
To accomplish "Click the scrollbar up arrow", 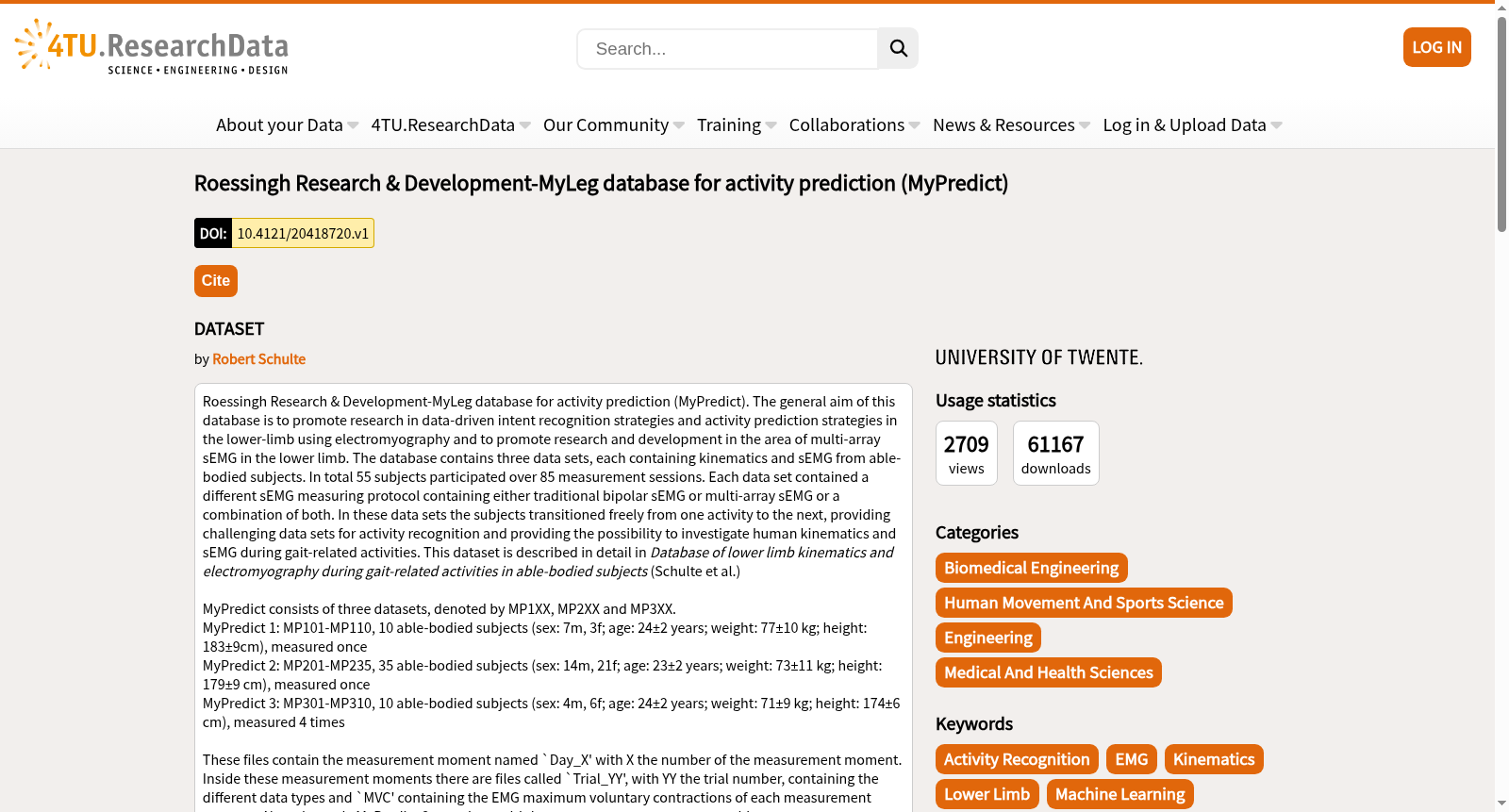I will pyautogui.click(x=1501, y=7).
